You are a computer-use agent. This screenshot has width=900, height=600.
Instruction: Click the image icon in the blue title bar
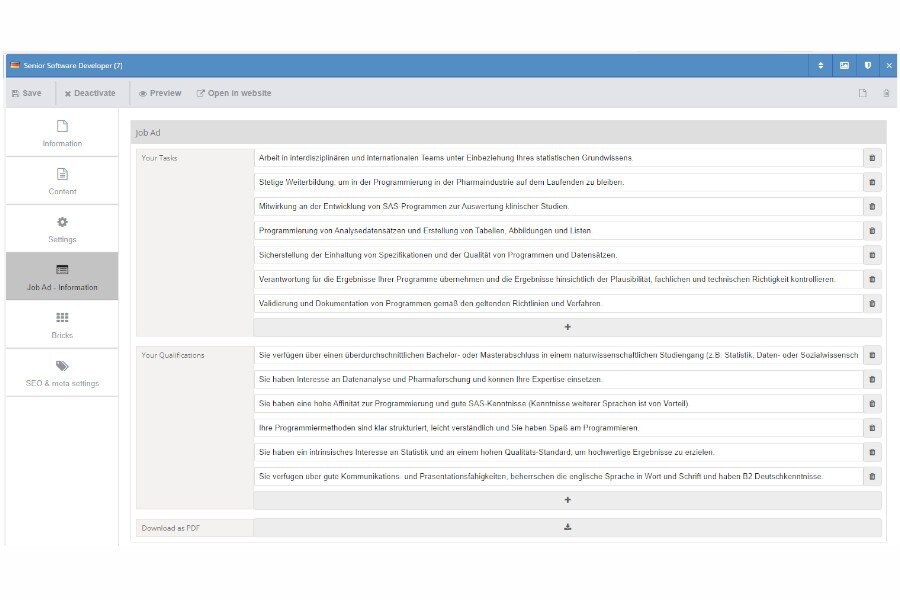pos(845,65)
